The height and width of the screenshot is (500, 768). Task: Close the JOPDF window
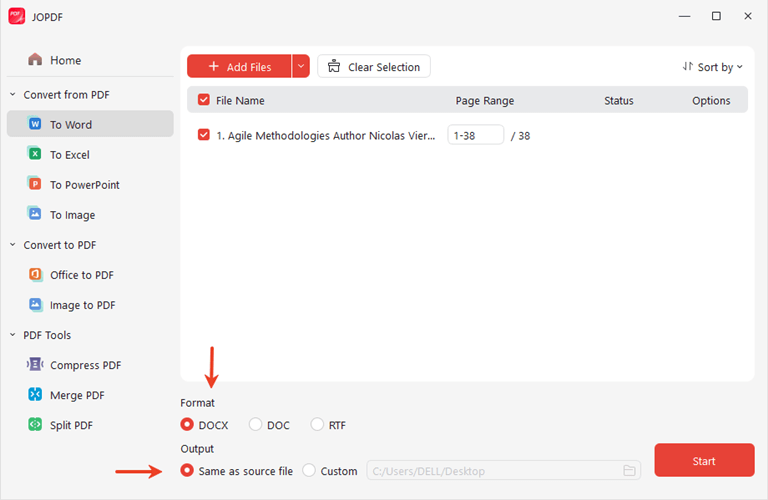[747, 16]
